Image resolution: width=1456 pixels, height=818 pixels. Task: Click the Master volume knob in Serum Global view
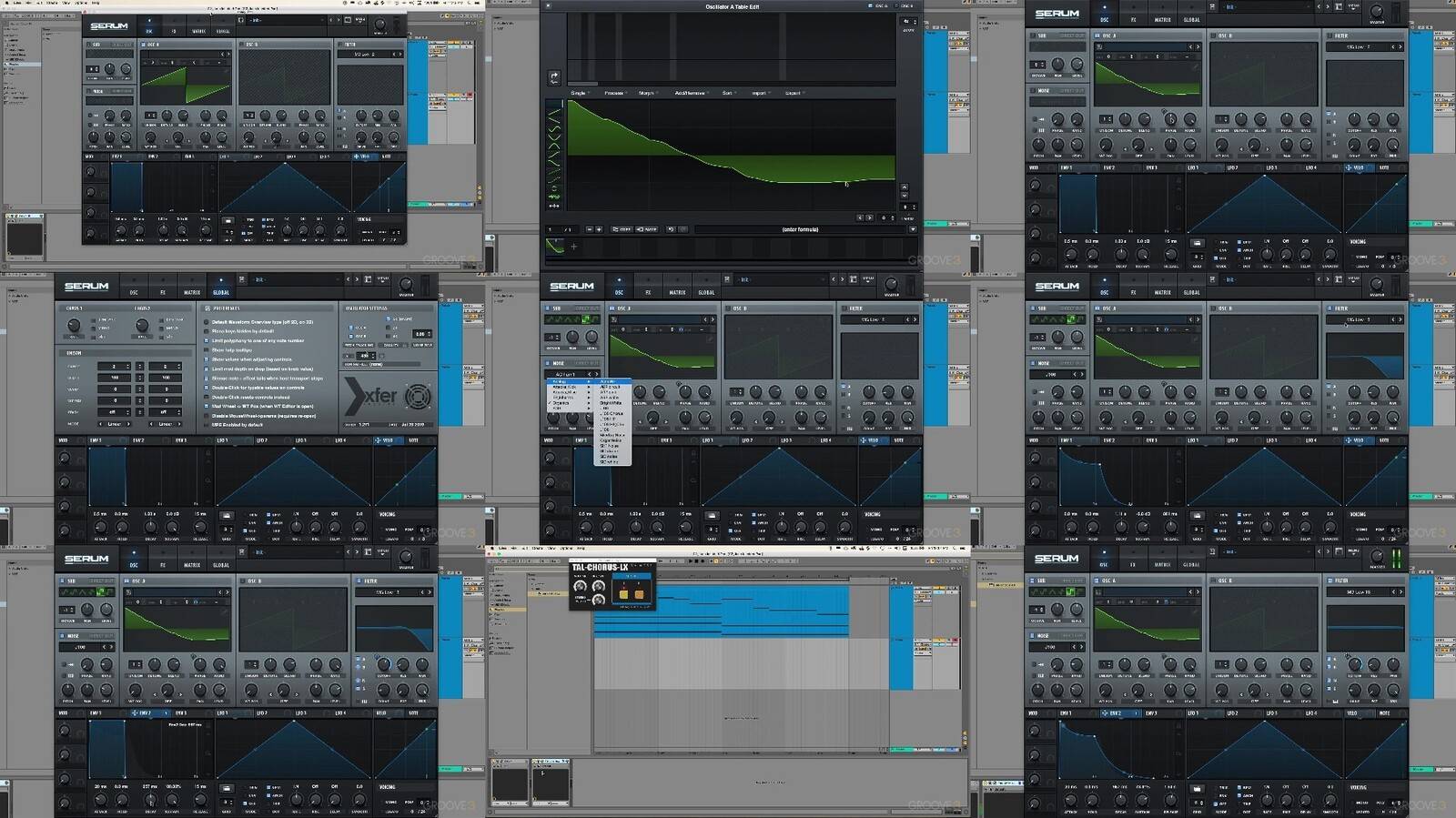pyautogui.click(x=406, y=284)
